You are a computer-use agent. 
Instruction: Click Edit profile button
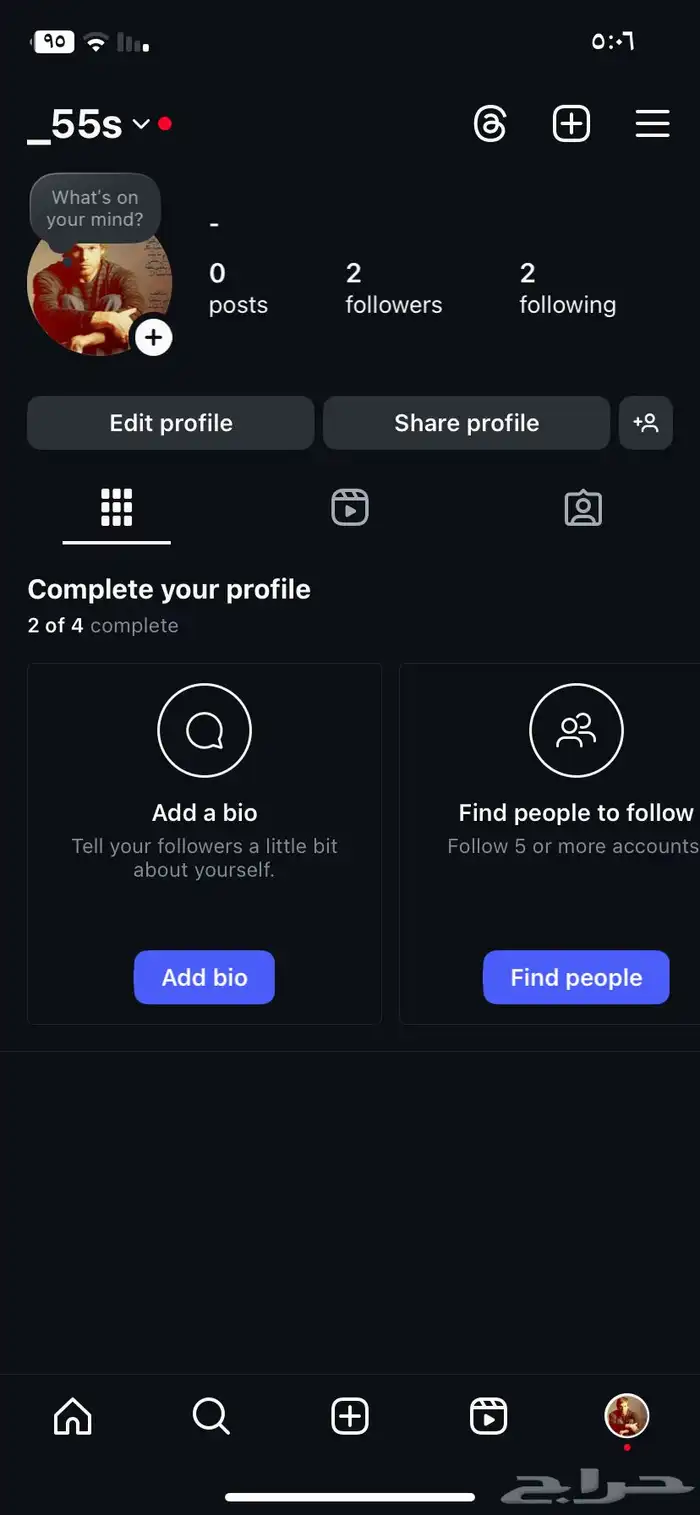pos(171,423)
